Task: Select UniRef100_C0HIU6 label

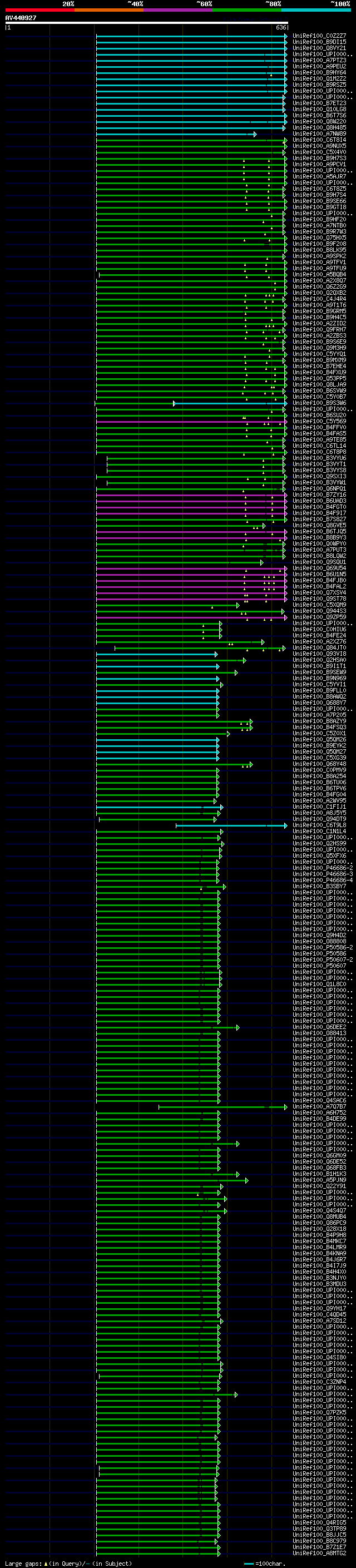Action: pos(319,630)
